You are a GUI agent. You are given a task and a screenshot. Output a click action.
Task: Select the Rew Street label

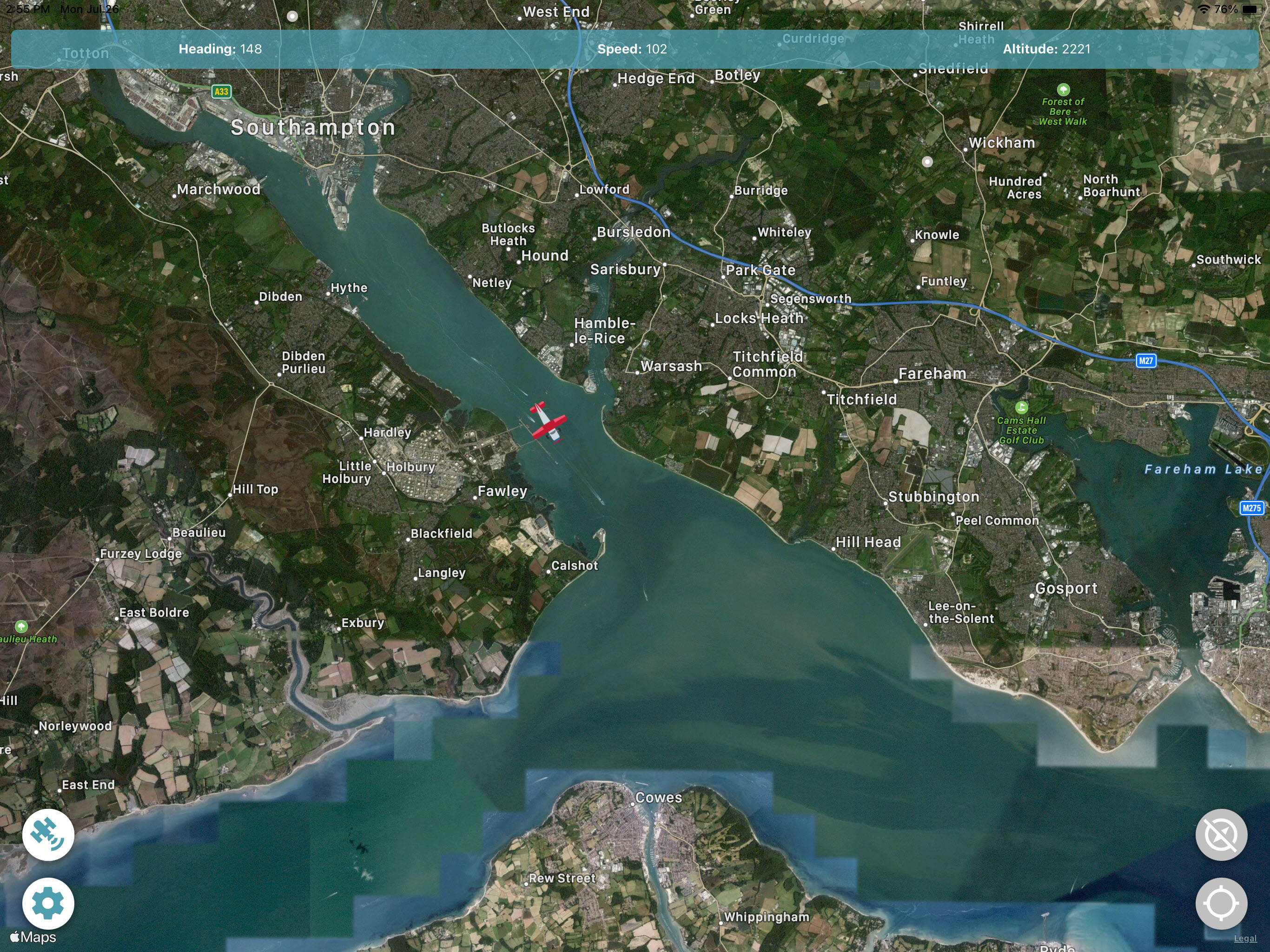point(562,878)
